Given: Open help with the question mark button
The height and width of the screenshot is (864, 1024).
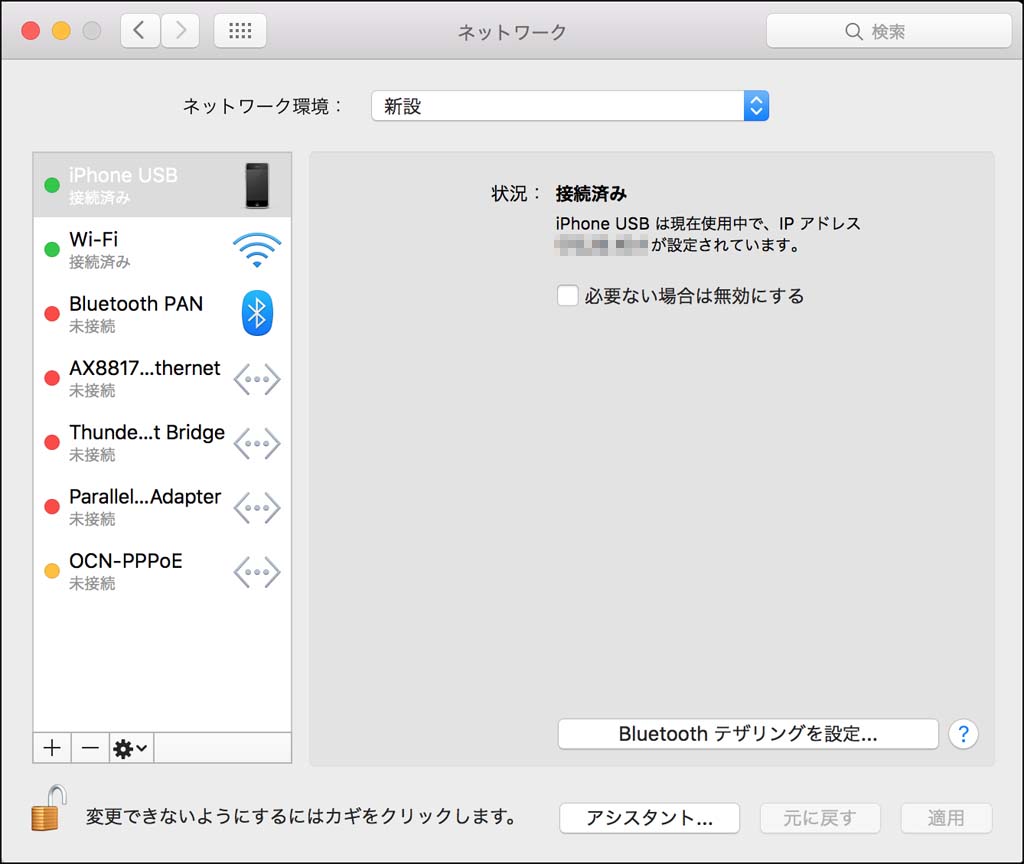Looking at the screenshot, I should pyautogui.click(x=963, y=734).
